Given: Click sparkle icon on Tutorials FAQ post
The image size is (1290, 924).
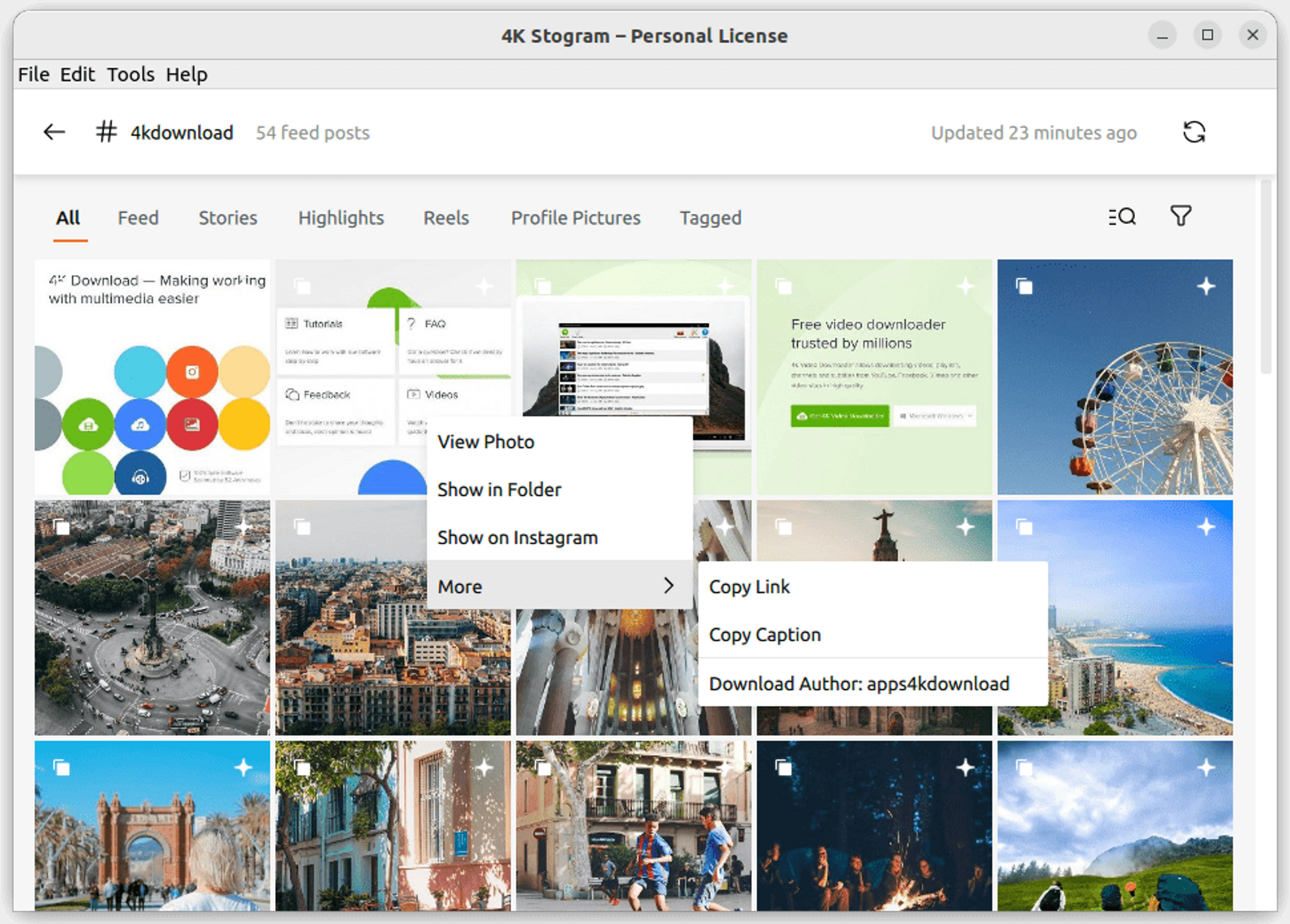Looking at the screenshot, I should (484, 286).
